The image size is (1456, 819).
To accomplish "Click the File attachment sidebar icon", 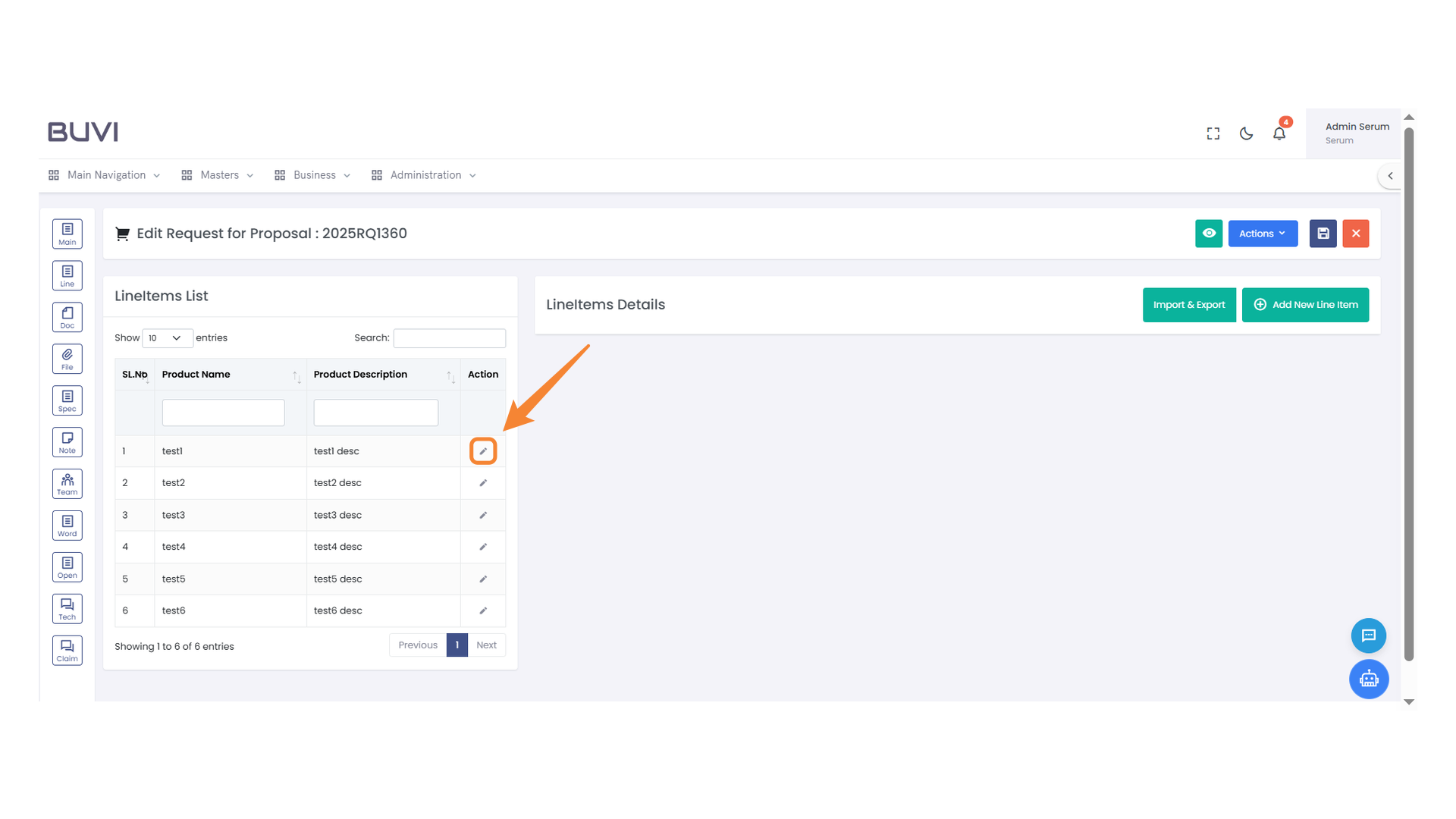I will click(x=67, y=359).
